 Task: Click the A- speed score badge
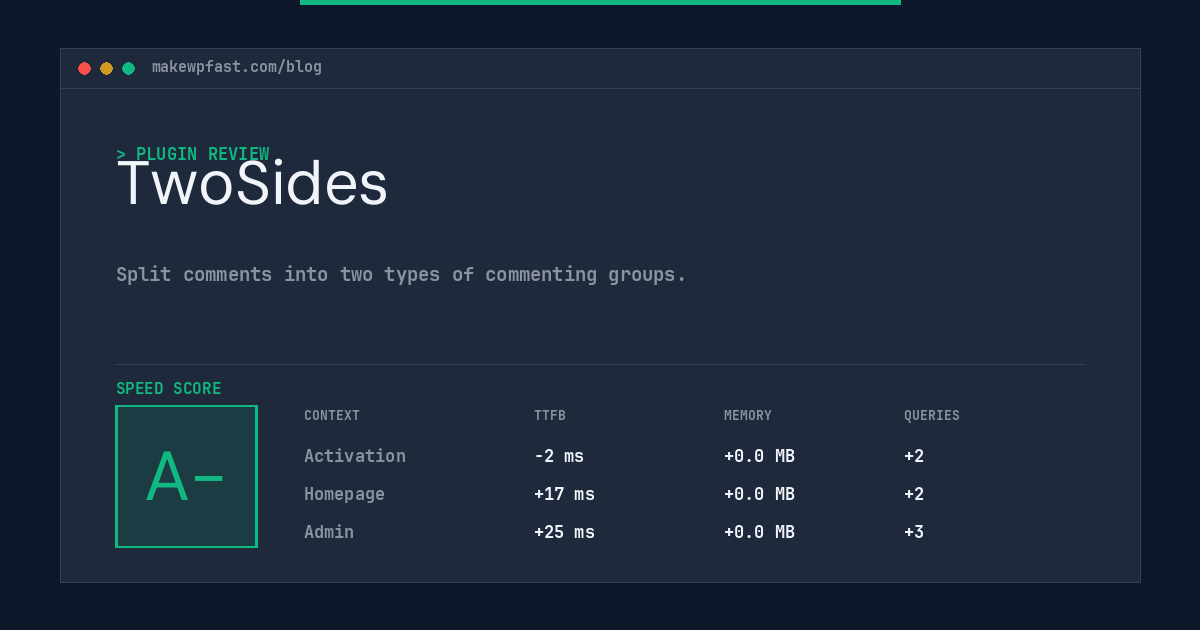[187, 477]
